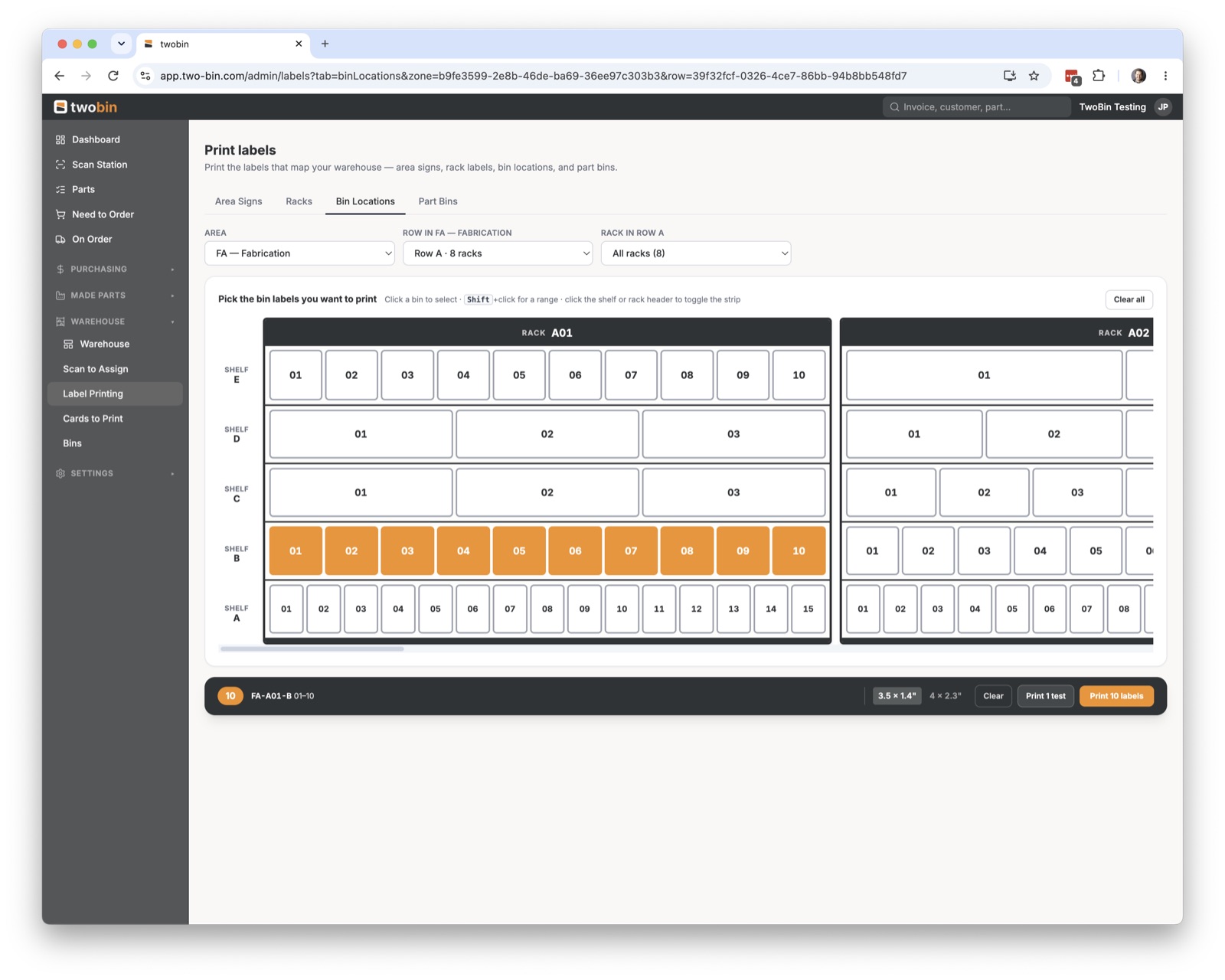This screenshot has height=980, width=1225.
Task: Deselect bin 05 on Shelf B of A01
Action: click(519, 550)
